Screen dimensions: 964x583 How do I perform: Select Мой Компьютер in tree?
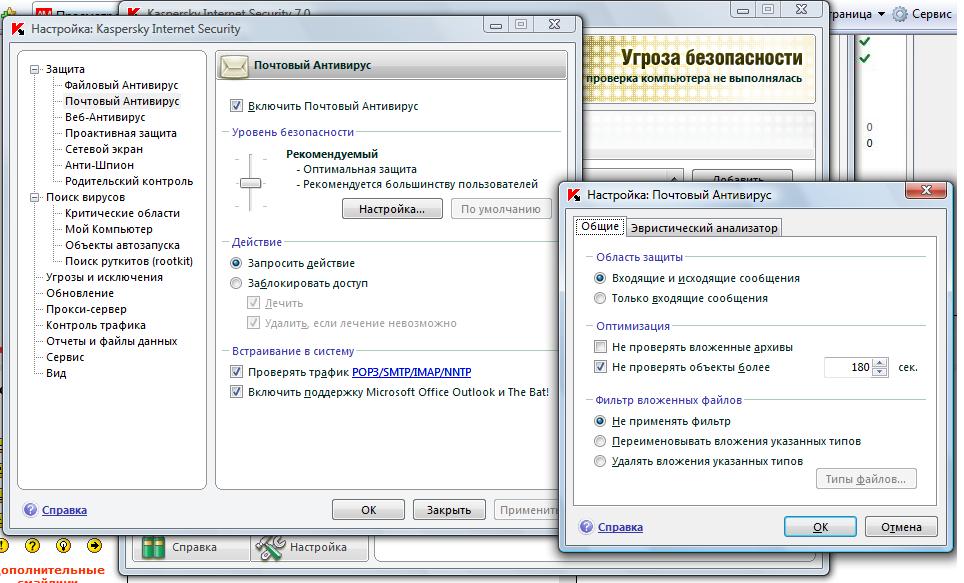point(109,229)
